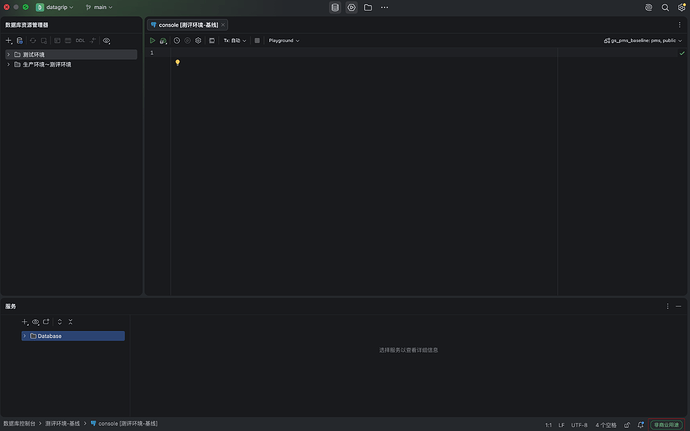This screenshot has width=690, height=431.
Task: Collapse all services icon
Action: [x=70, y=322]
